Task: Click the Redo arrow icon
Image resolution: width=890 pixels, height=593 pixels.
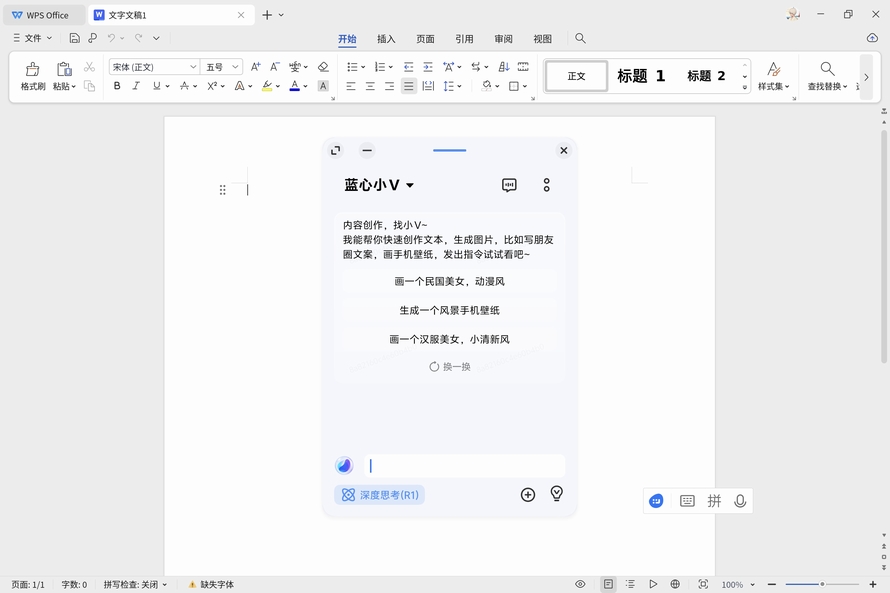Action: pyautogui.click(x=138, y=38)
